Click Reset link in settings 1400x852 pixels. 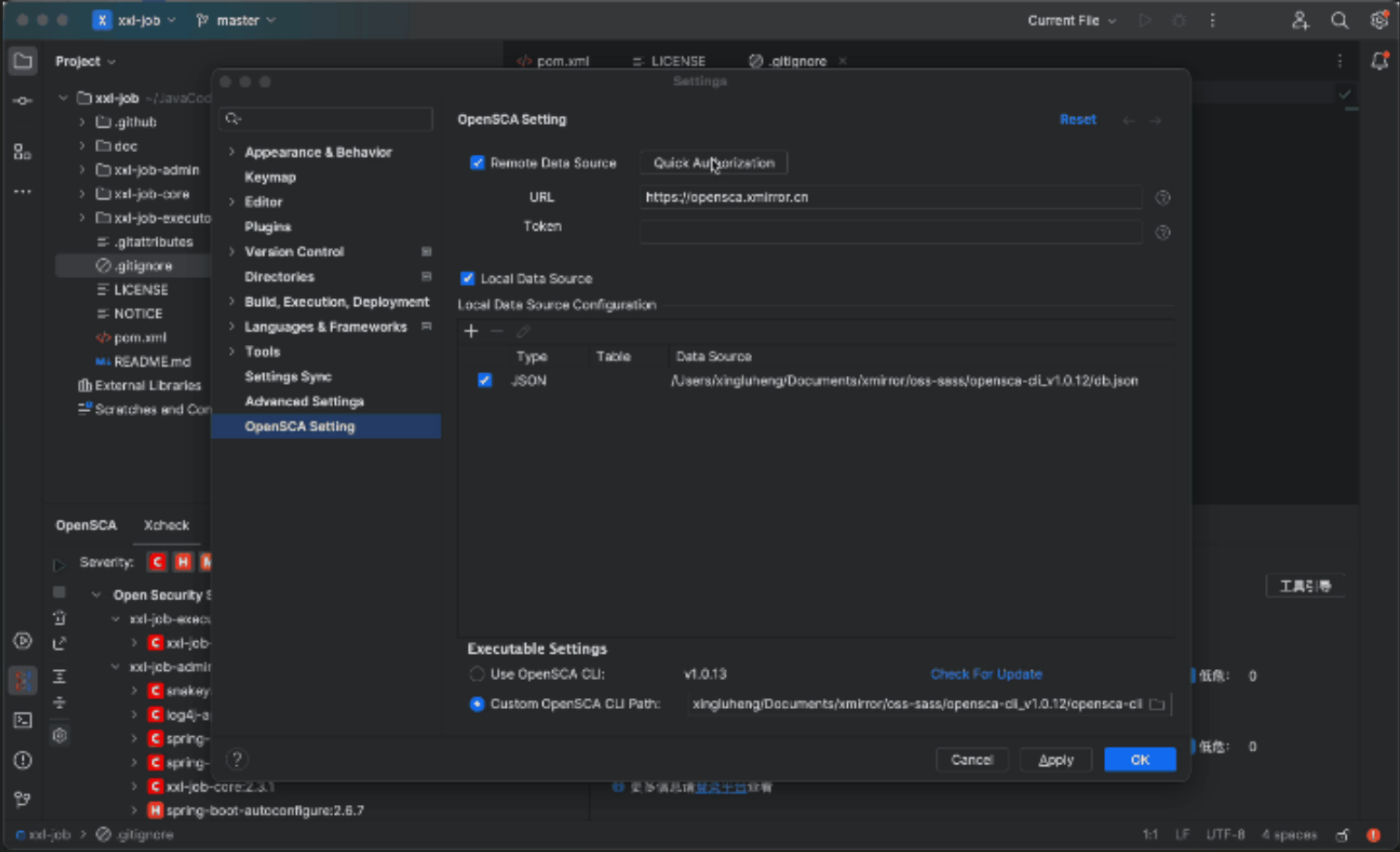click(1078, 120)
